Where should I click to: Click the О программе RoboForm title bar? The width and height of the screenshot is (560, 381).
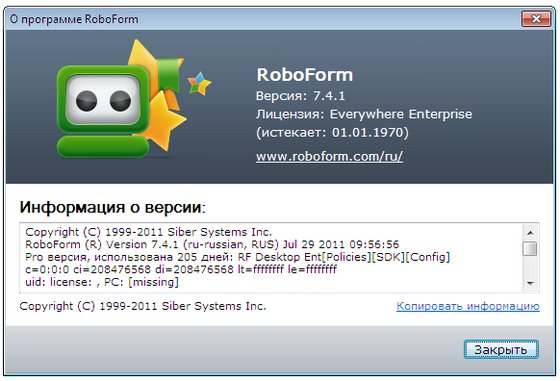click(261, 19)
